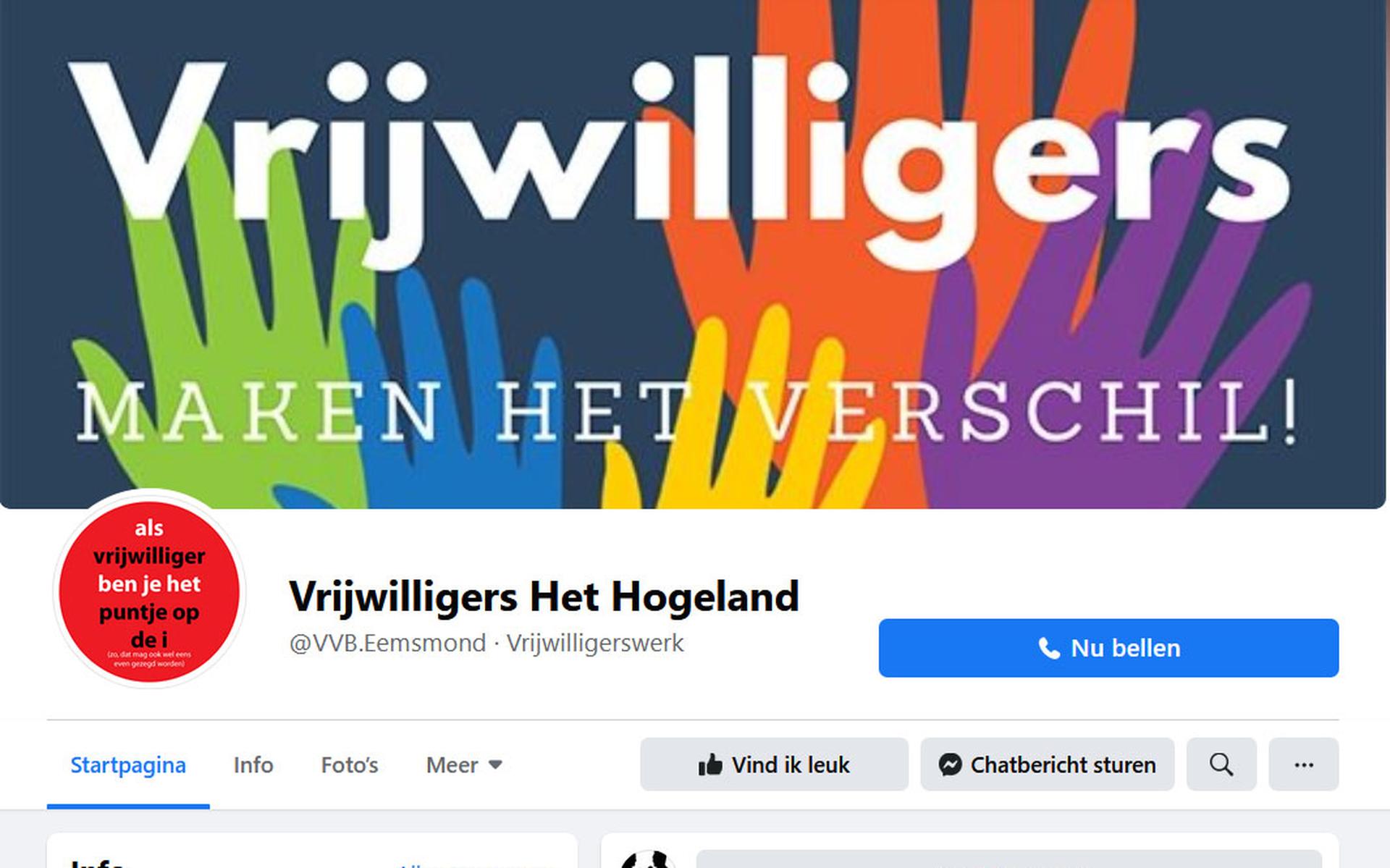
Task: Open page search with magnifier icon
Action: click(1221, 764)
